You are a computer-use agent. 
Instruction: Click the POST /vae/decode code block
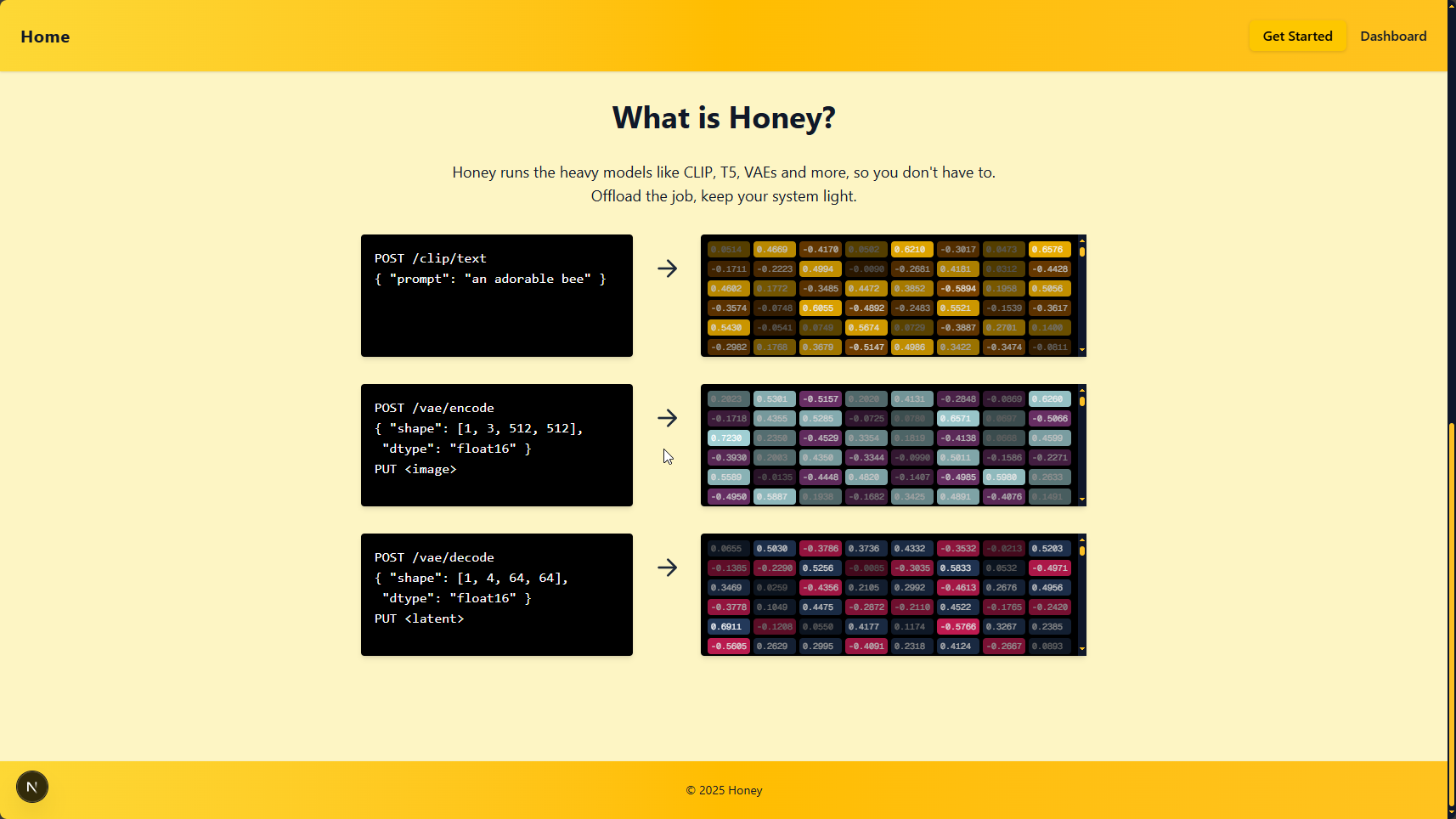click(x=497, y=595)
